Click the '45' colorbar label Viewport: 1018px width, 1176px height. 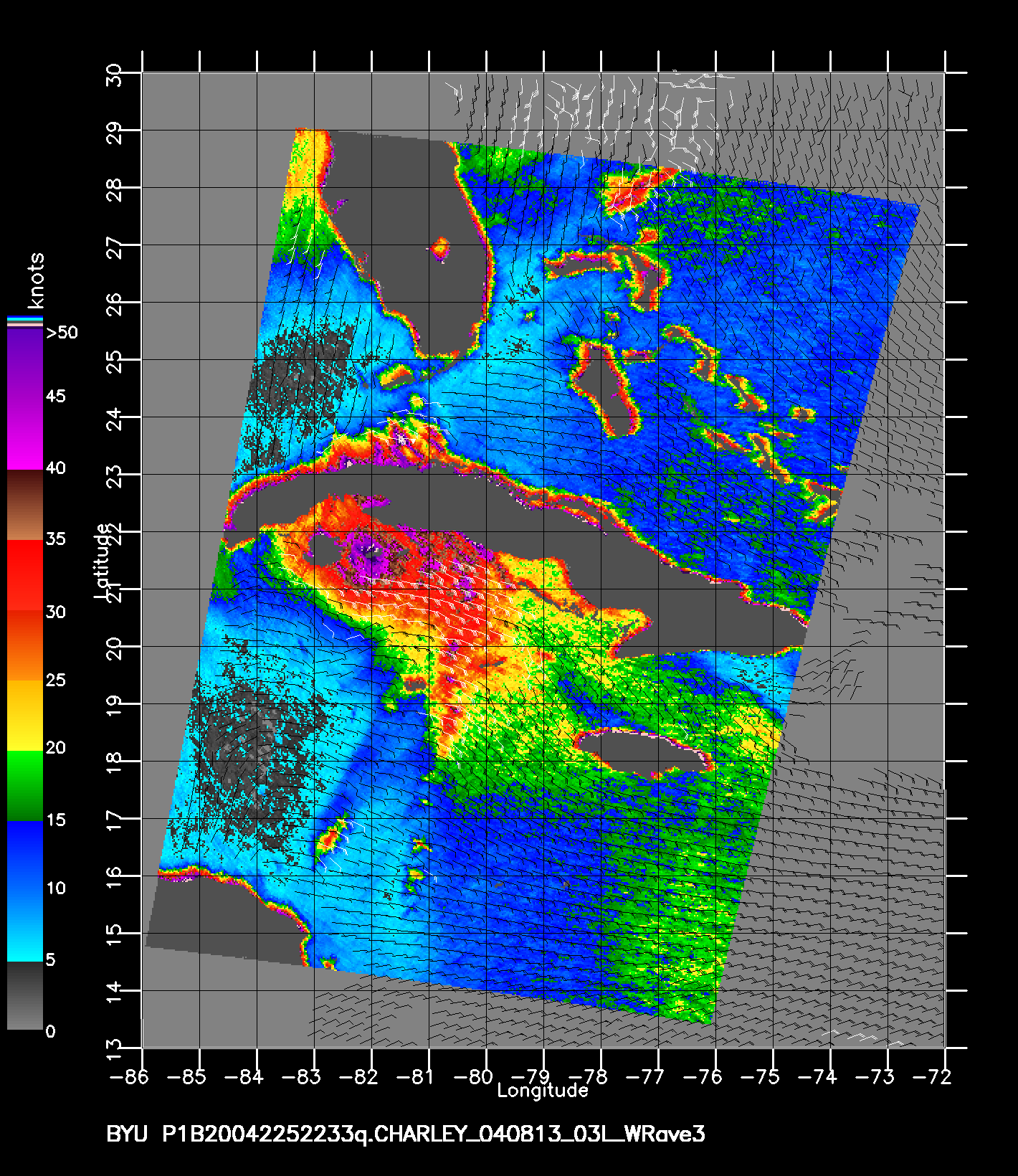pyautogui.click(x=55, y=396)
